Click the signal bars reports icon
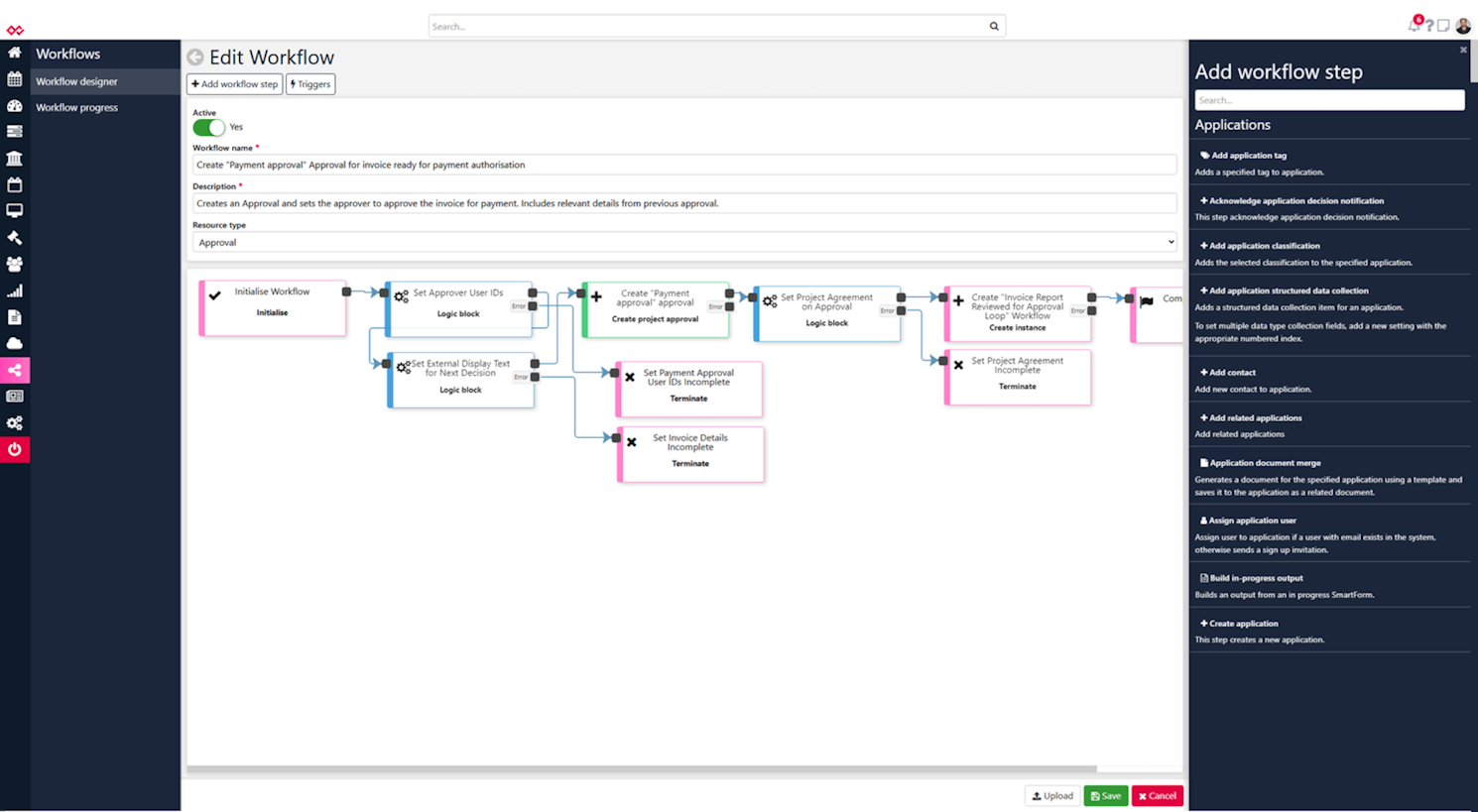The height and width of the screenshot is (812, 1478). point(14,290)
